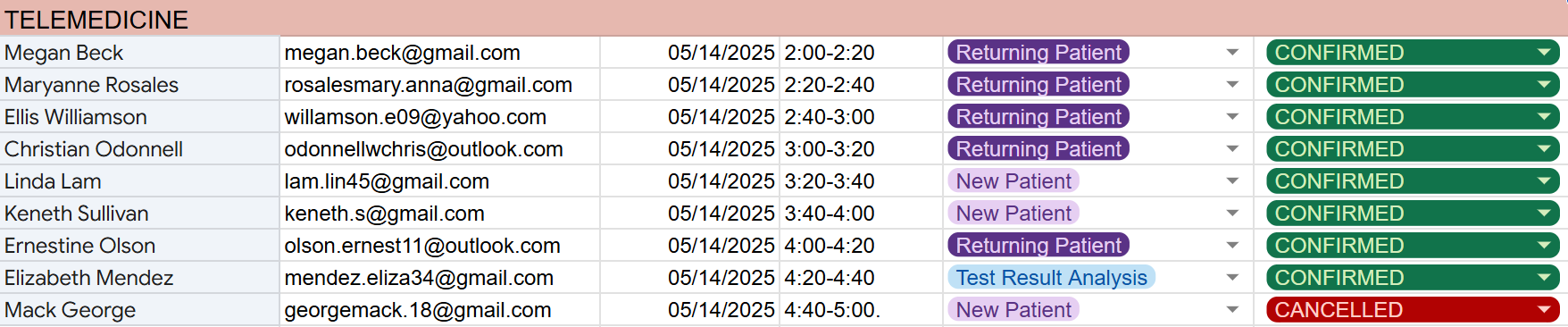Click the red CANCELLED status chip
This screenshot has height=327, width=1568.
pos(1413,310)
